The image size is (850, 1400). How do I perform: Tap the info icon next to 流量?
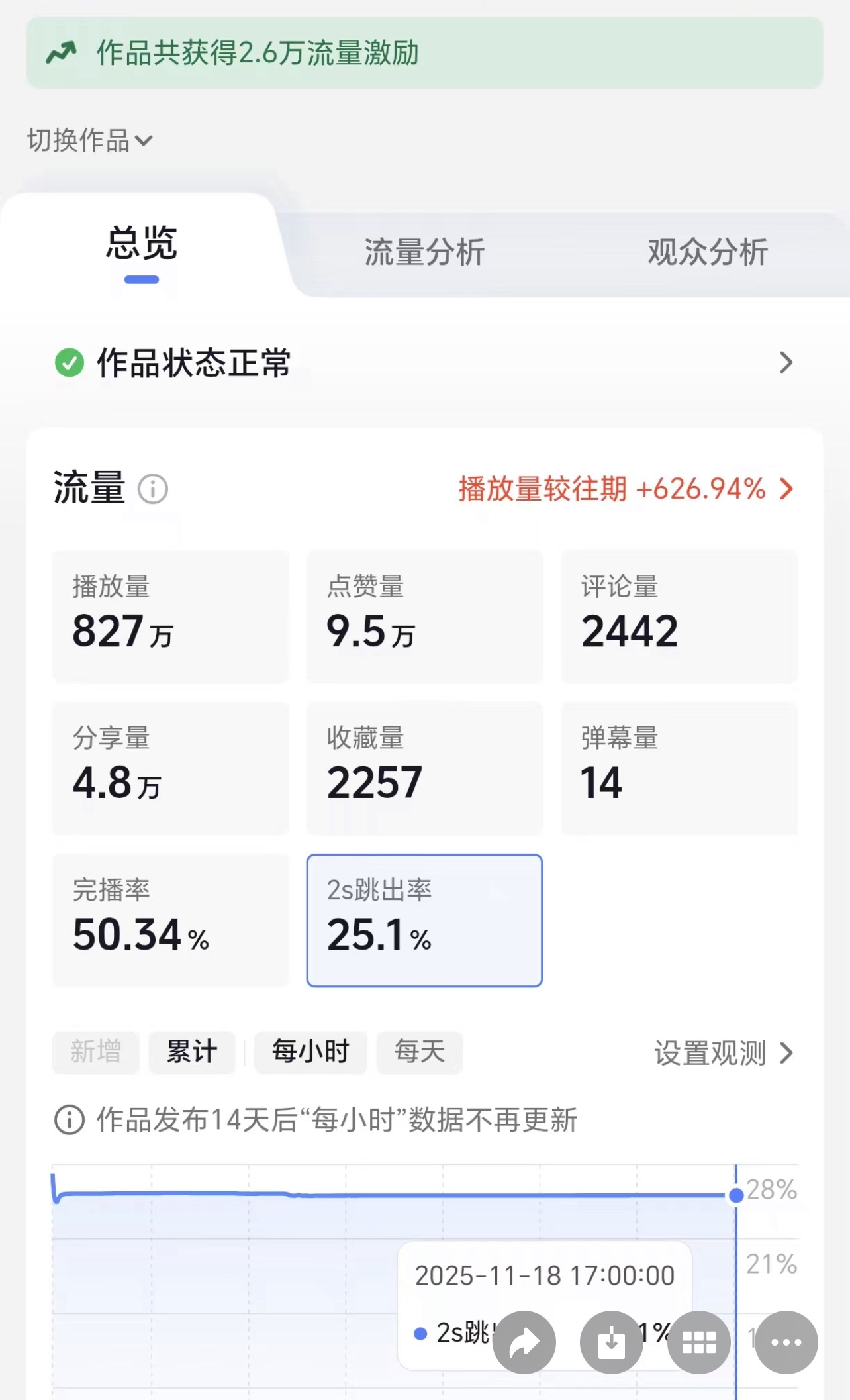pos(153,489)
